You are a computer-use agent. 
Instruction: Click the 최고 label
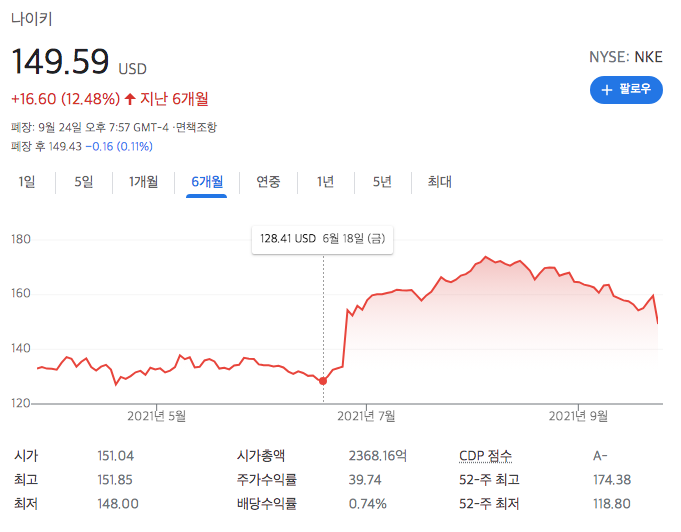click(x=26, y=480)
